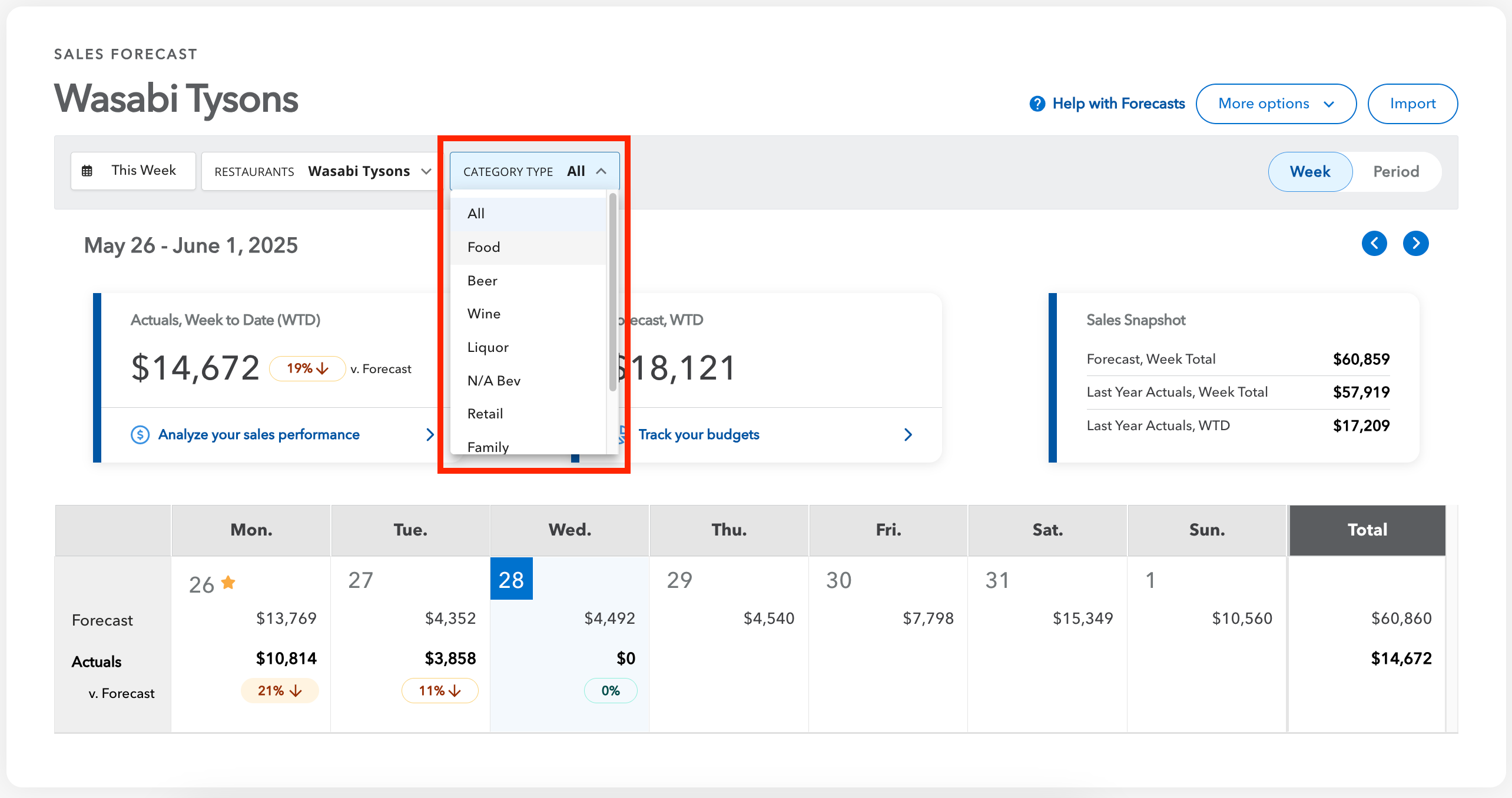Click Tuesday actuals value $3,858

450,659
